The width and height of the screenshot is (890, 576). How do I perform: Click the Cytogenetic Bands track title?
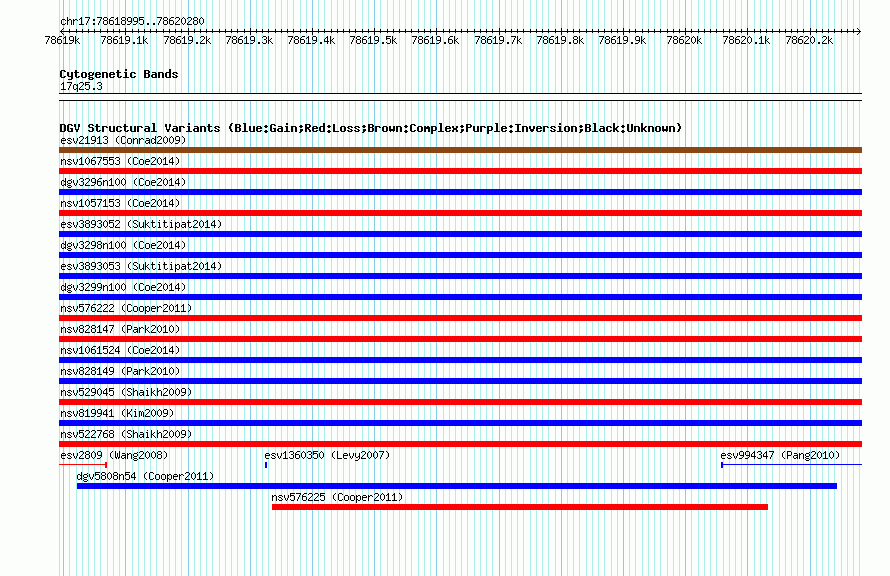click(x=119, y=74)
